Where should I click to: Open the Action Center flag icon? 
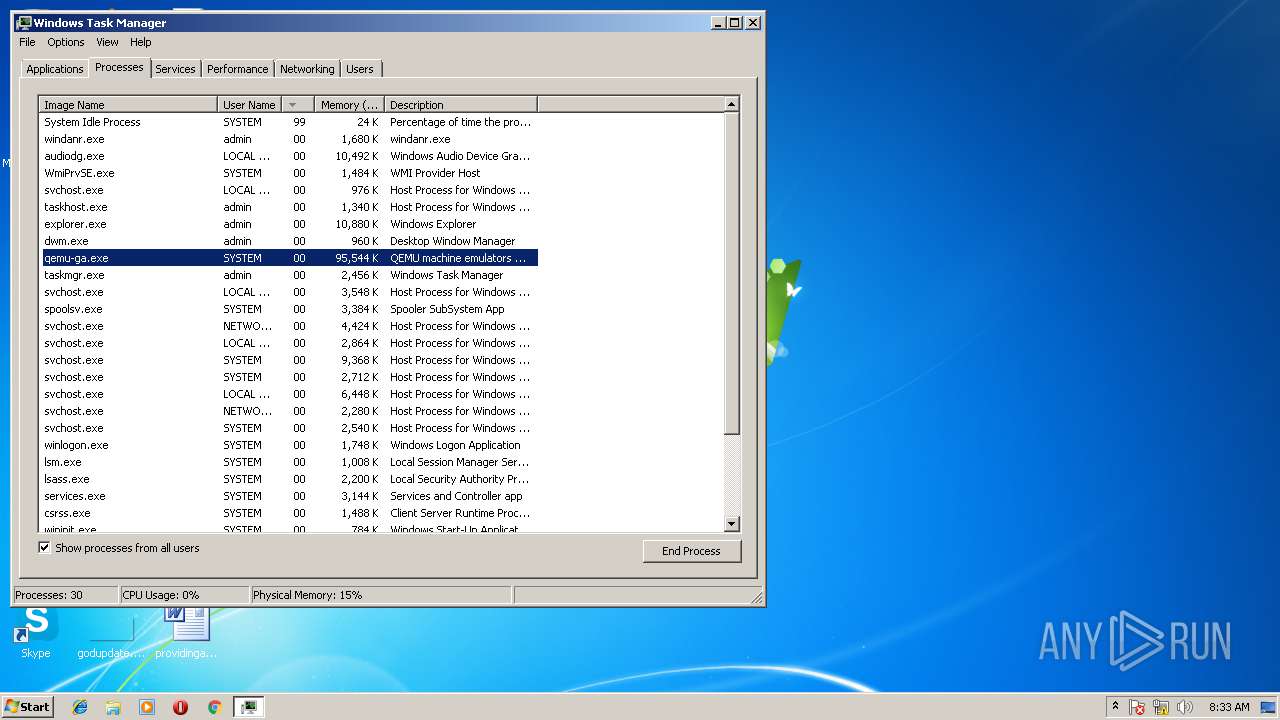pyautogui.click(x=1138, y=707)
